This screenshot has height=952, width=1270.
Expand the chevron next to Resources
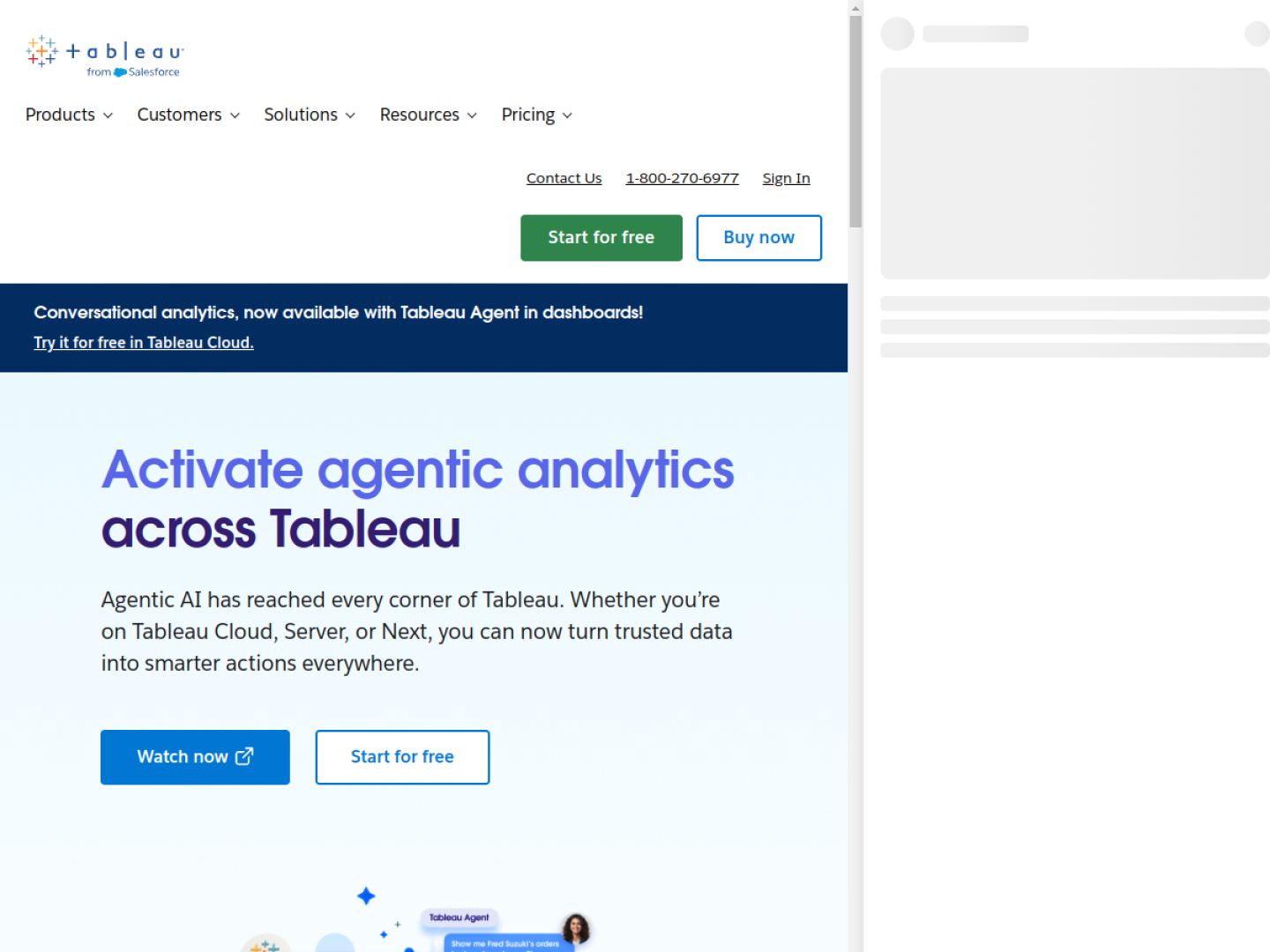pyautogui.click(x=472, y=115)
